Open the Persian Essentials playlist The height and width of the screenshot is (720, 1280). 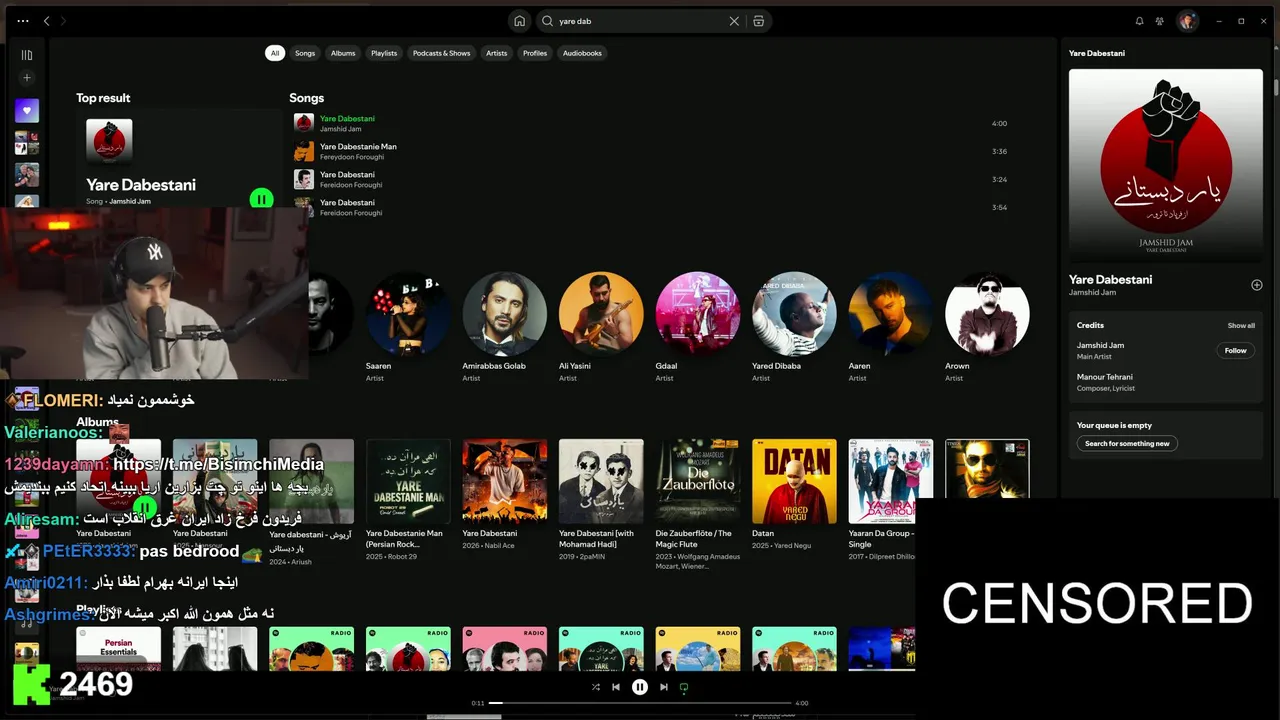[118, 648]
